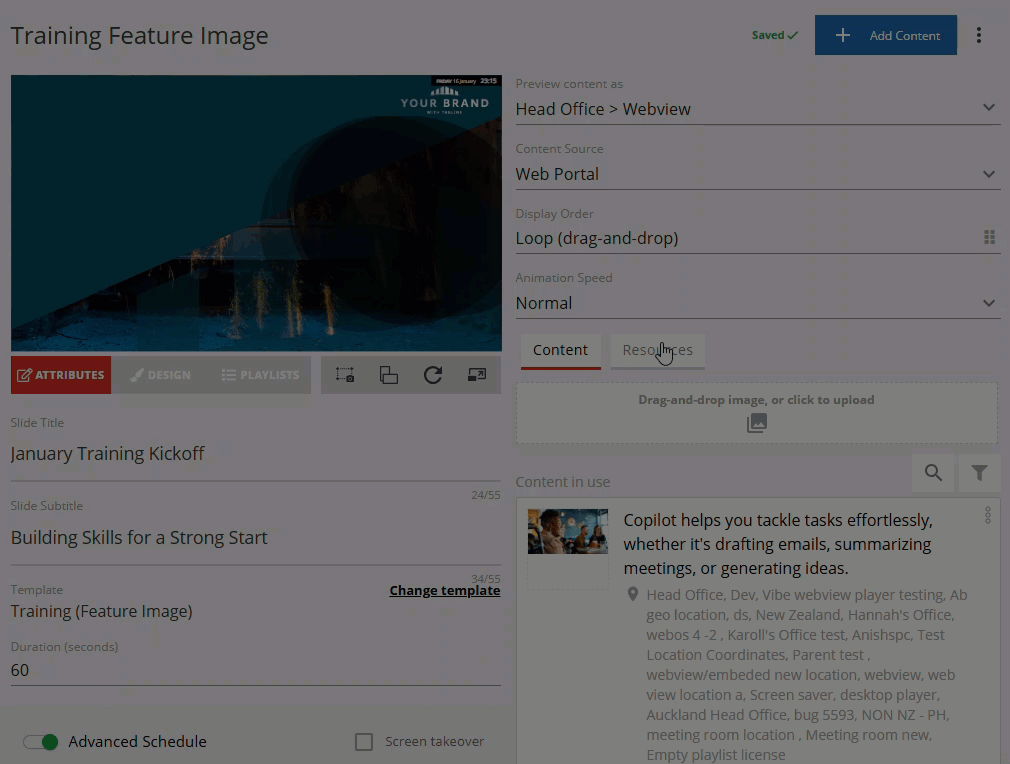Click the search icon above content list
1010x764 pixels.
coord(933,473)
